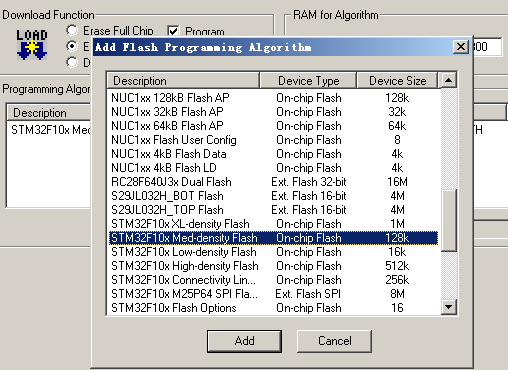Click the 1M device size cell
The image size is (508, 370).
(x=397, y=224)
